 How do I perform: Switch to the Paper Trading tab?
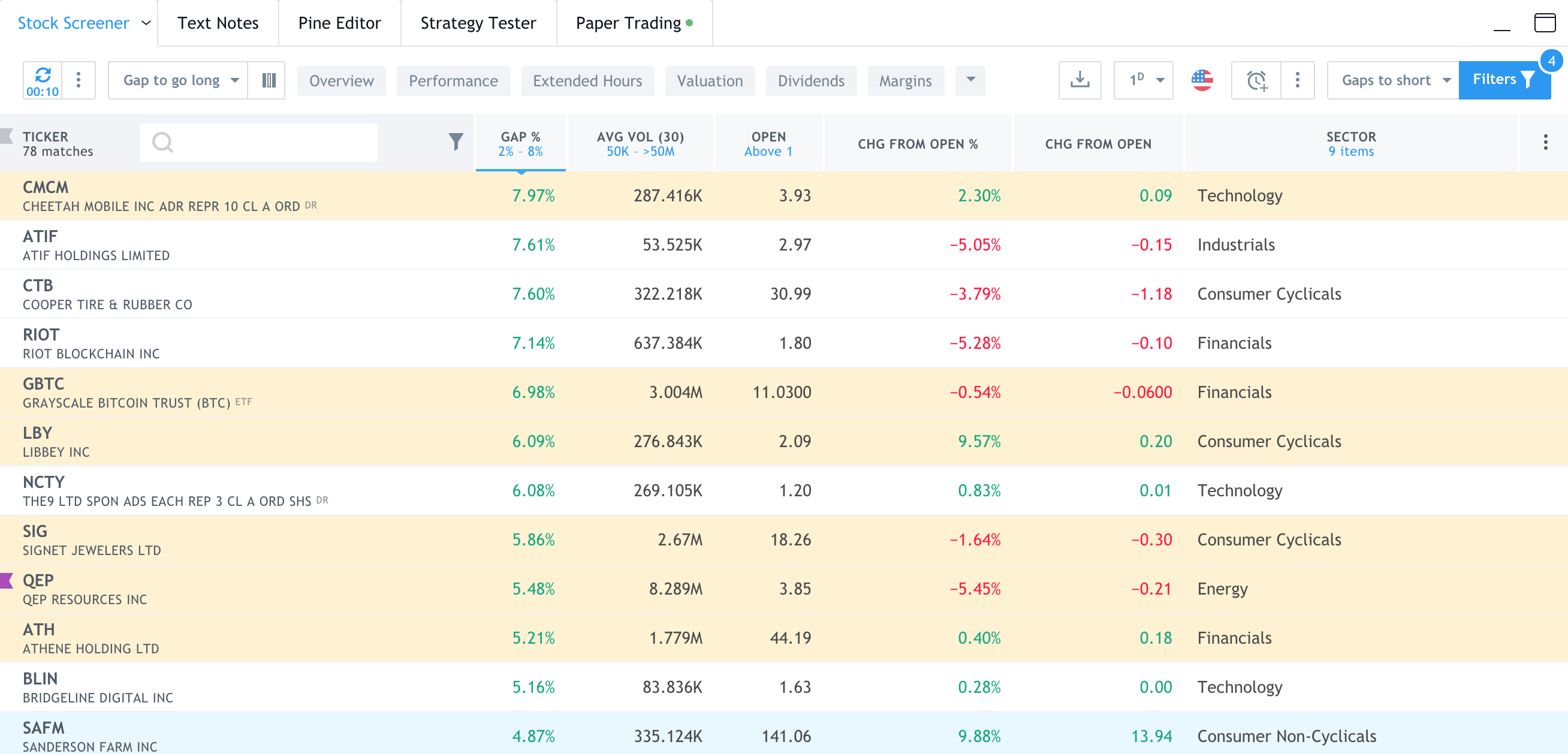628,23
